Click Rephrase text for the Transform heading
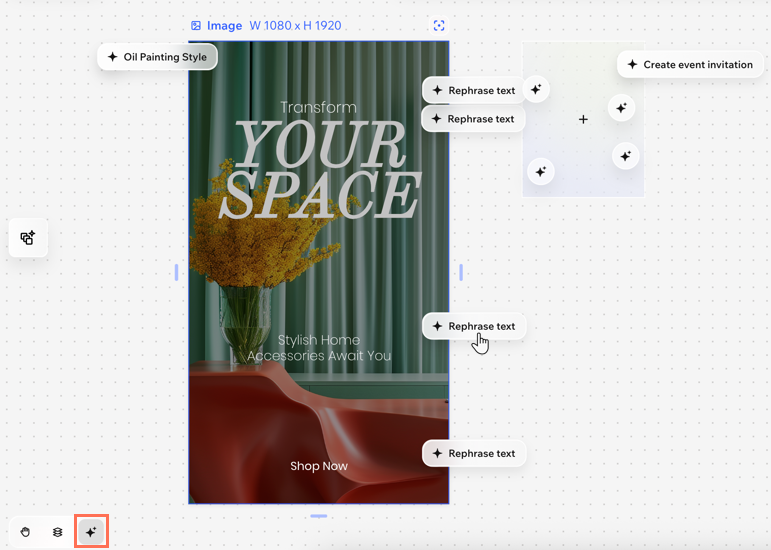The width and height of the screenshot is (771, 550). 474,90
